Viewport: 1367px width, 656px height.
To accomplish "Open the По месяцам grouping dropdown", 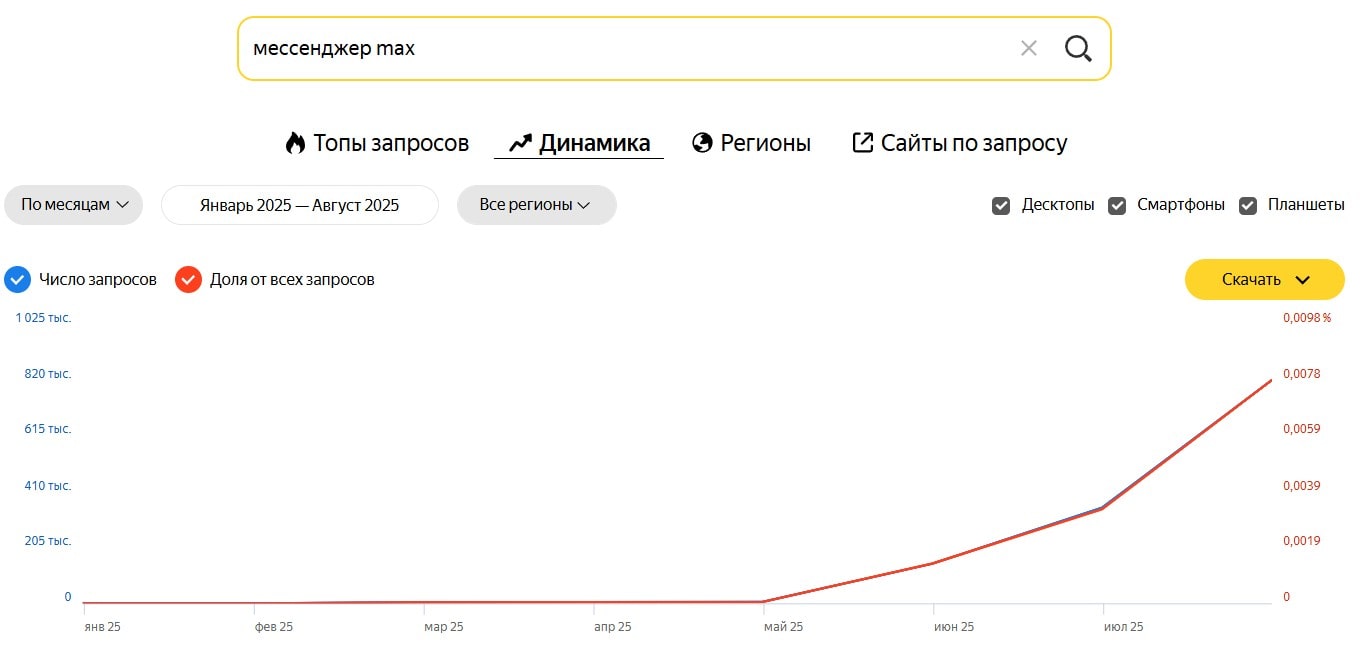I will 74,205.
